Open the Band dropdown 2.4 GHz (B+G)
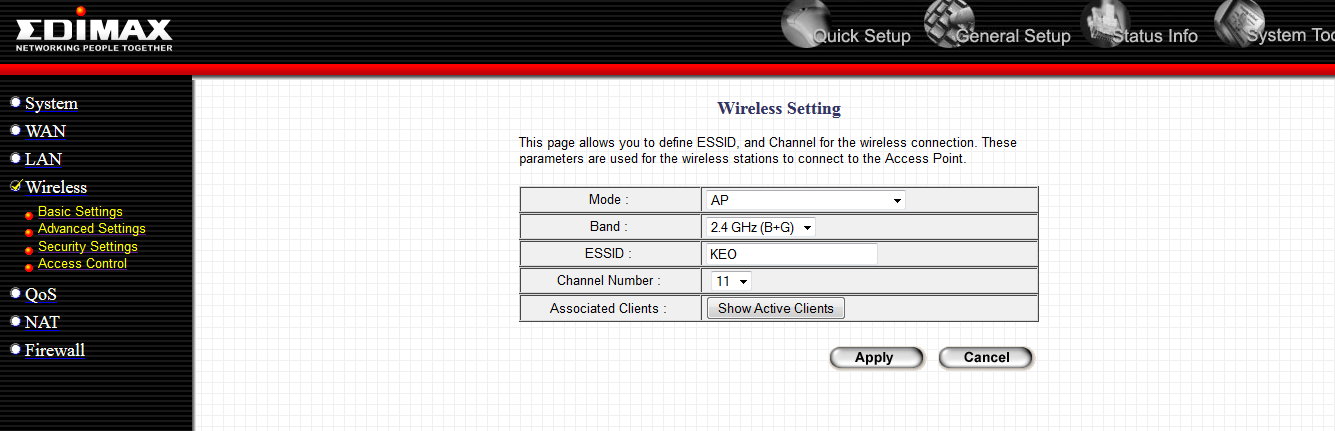The image size is (1335, 431). [761, 227]
